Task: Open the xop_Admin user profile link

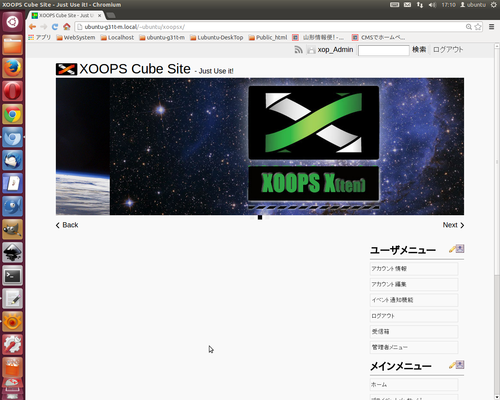Action: [x=335, y=50]
